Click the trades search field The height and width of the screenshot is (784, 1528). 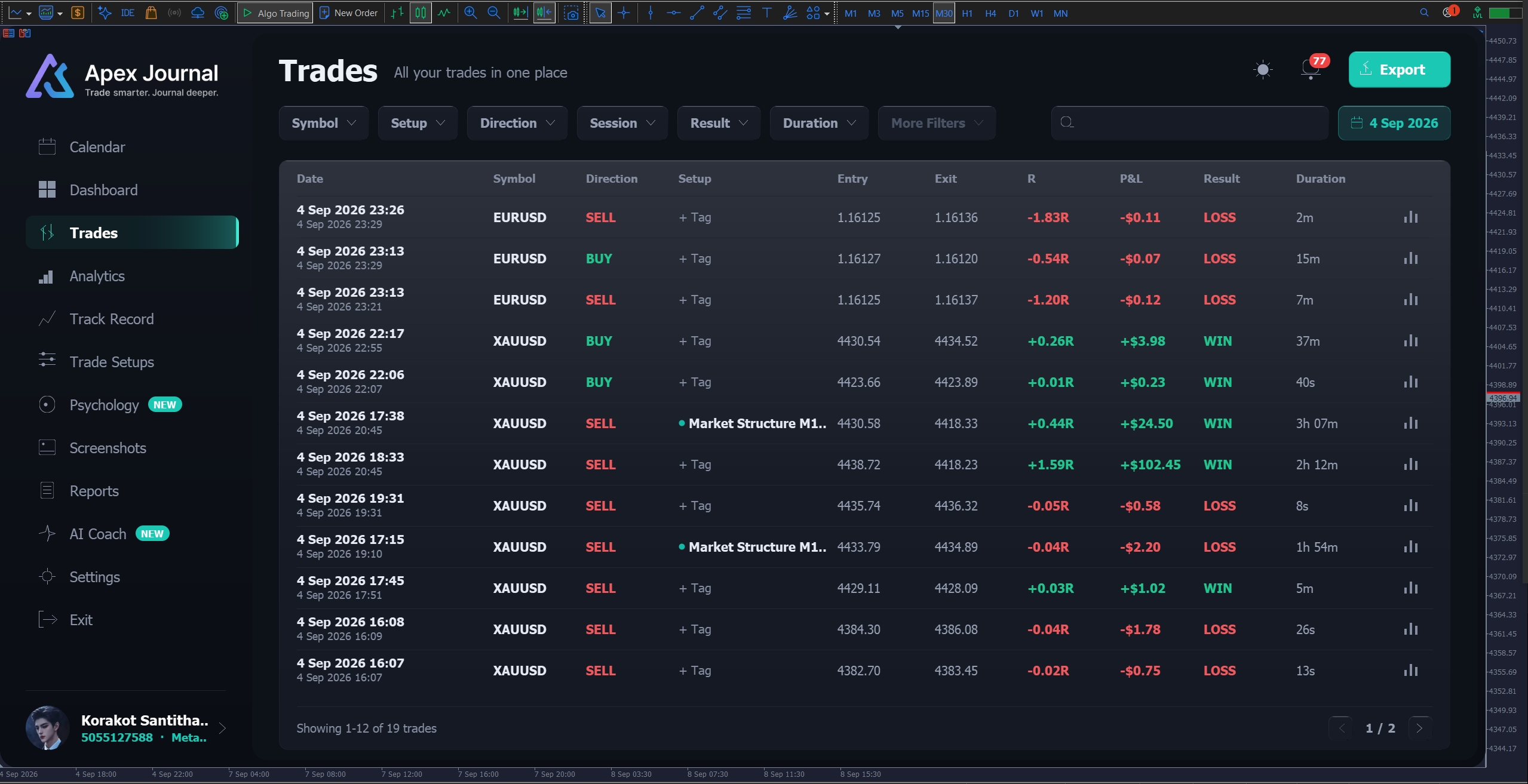click(1189, 123)
